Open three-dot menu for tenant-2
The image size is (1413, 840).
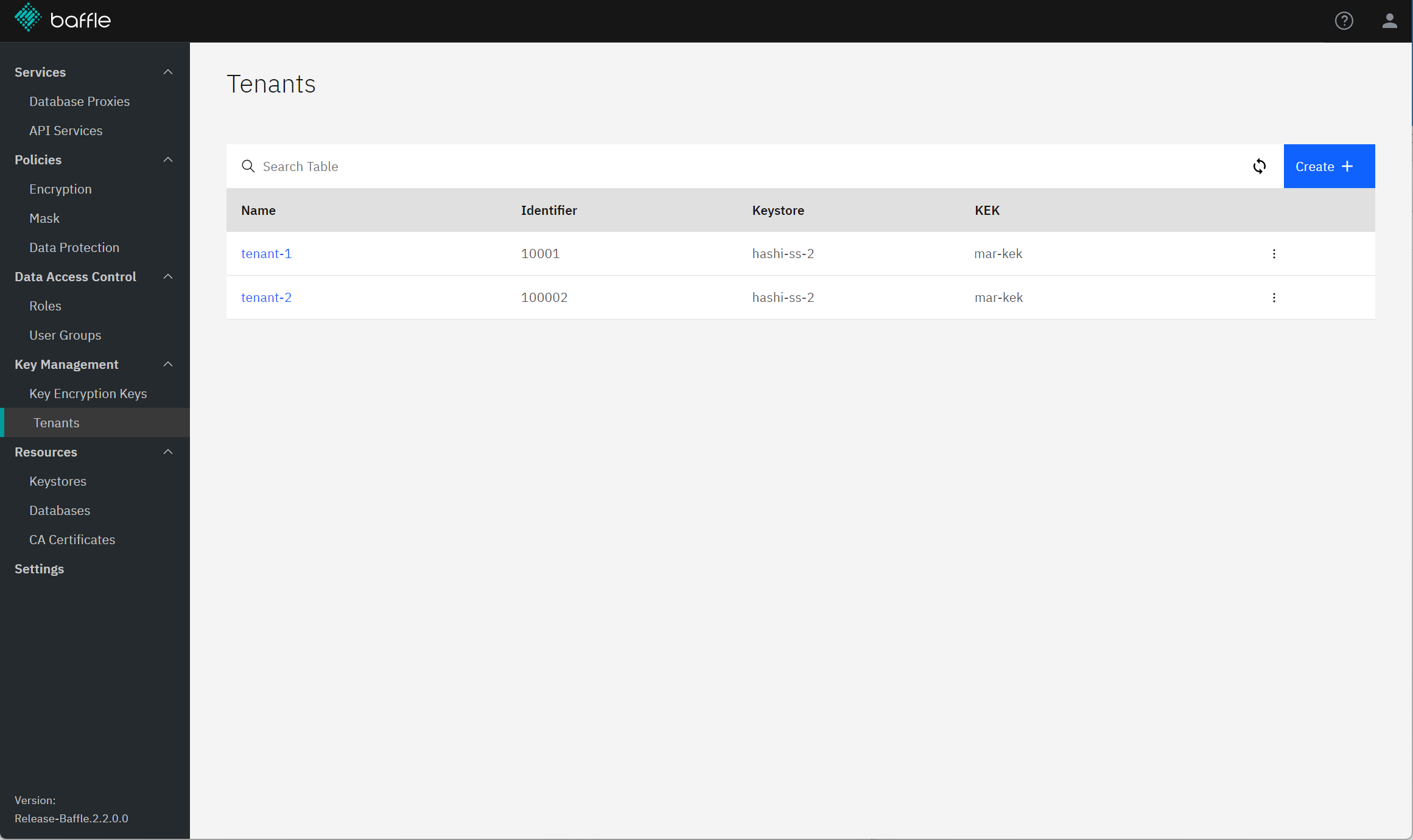pyautogui.click(x=1274, y=297)
